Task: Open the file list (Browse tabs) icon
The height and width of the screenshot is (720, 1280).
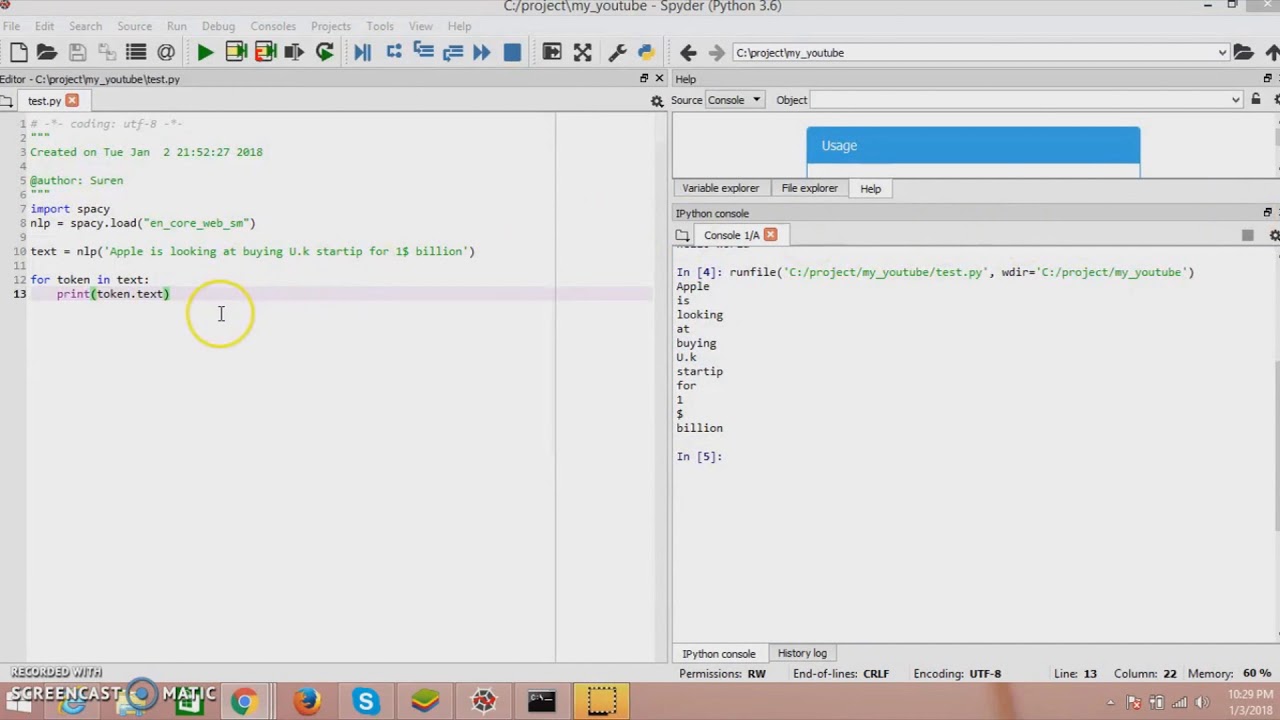Action: (x=136, y=52)
